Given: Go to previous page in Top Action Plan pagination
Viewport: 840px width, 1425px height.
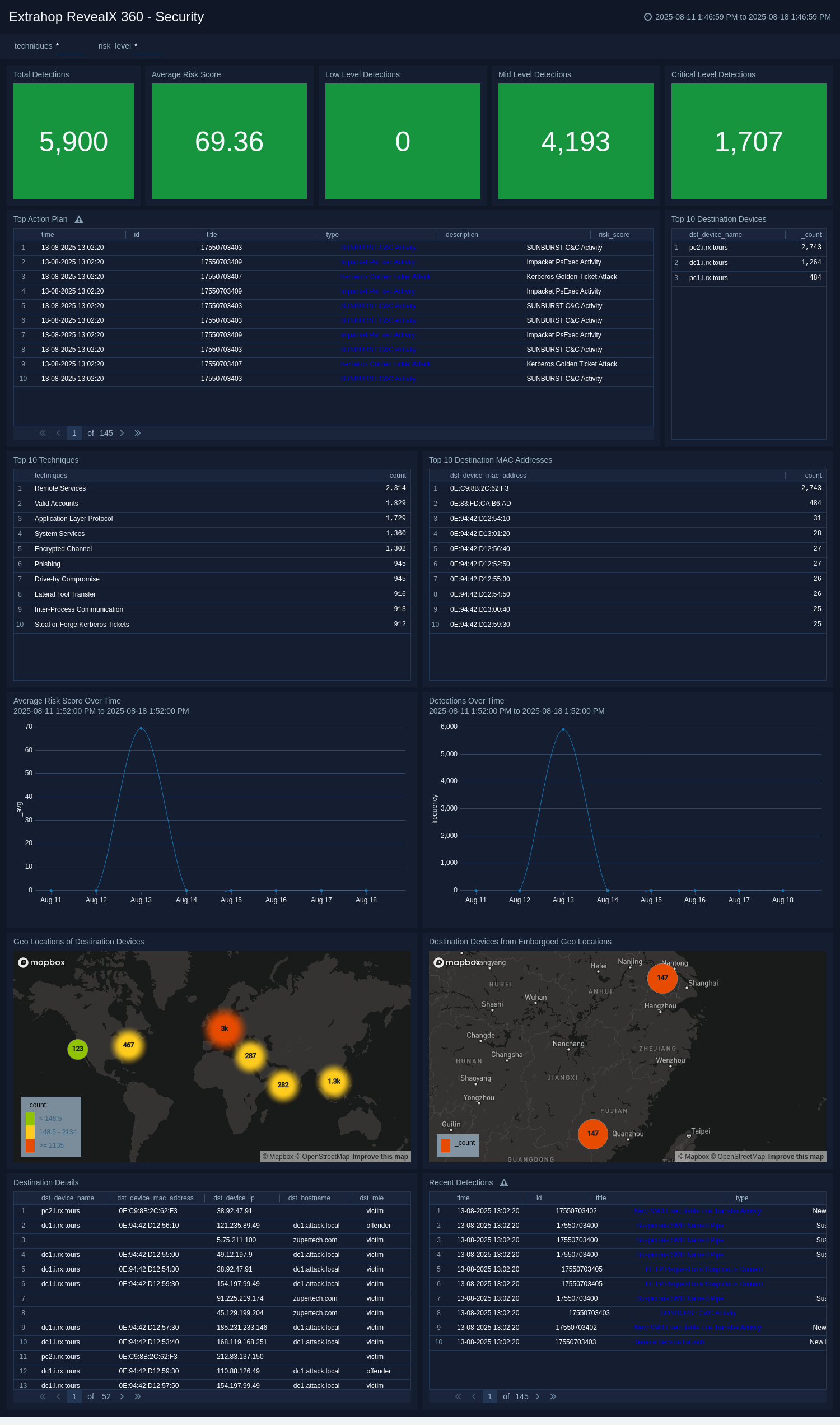Looking at the screenshot, I should tap(58, 433).
